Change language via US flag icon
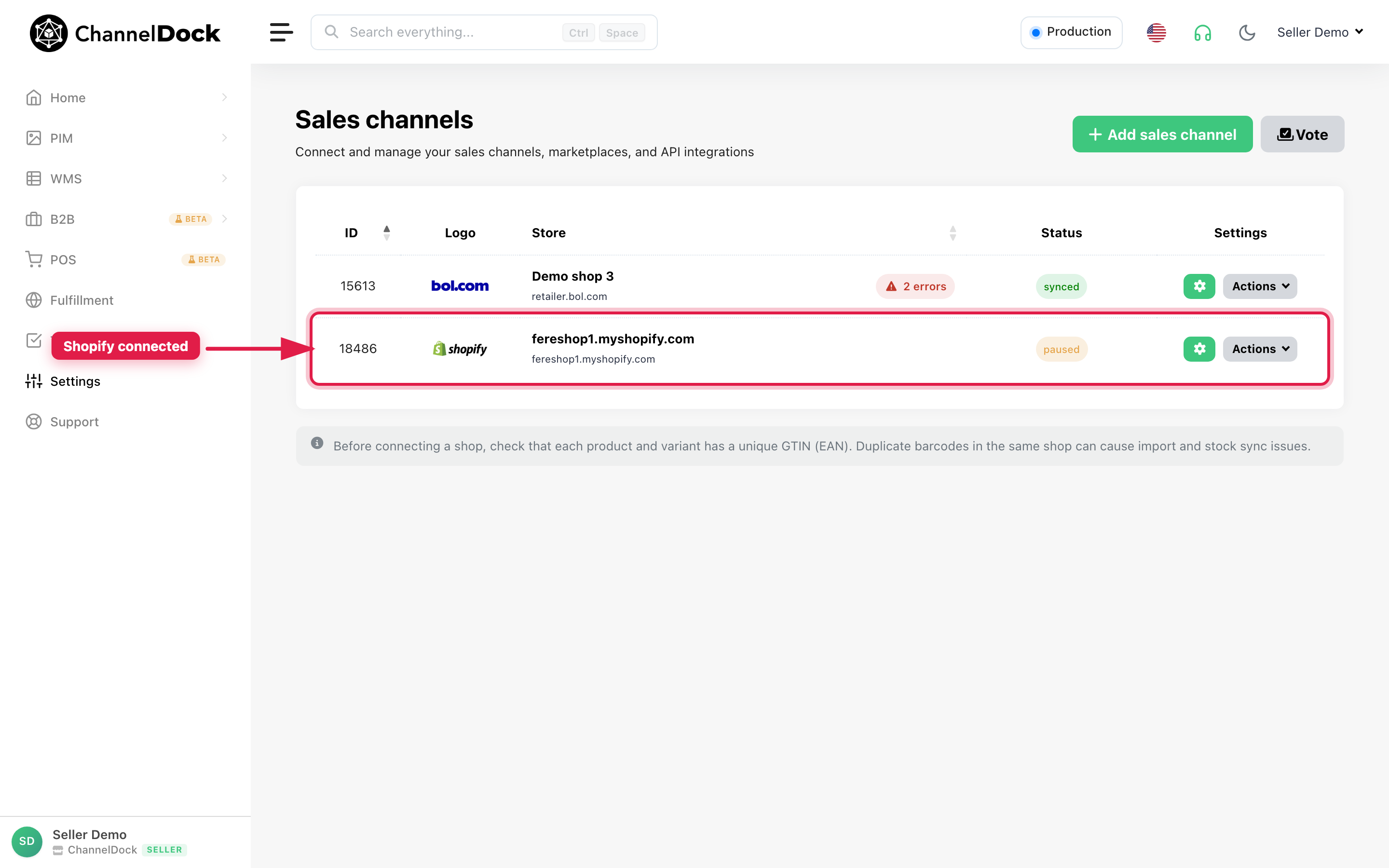1389x868 pixels. pos(1156,32)
